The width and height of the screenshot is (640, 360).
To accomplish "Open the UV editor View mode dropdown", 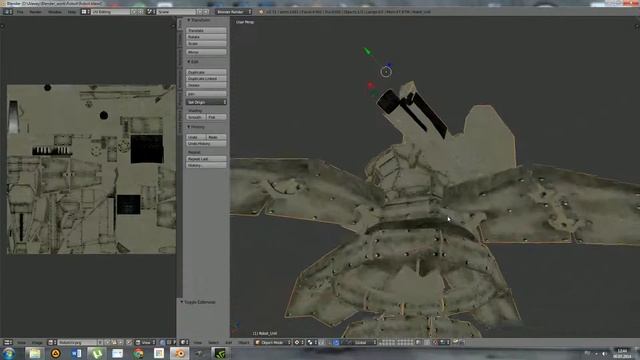I will pyautogui.click(x=145, y=342).
